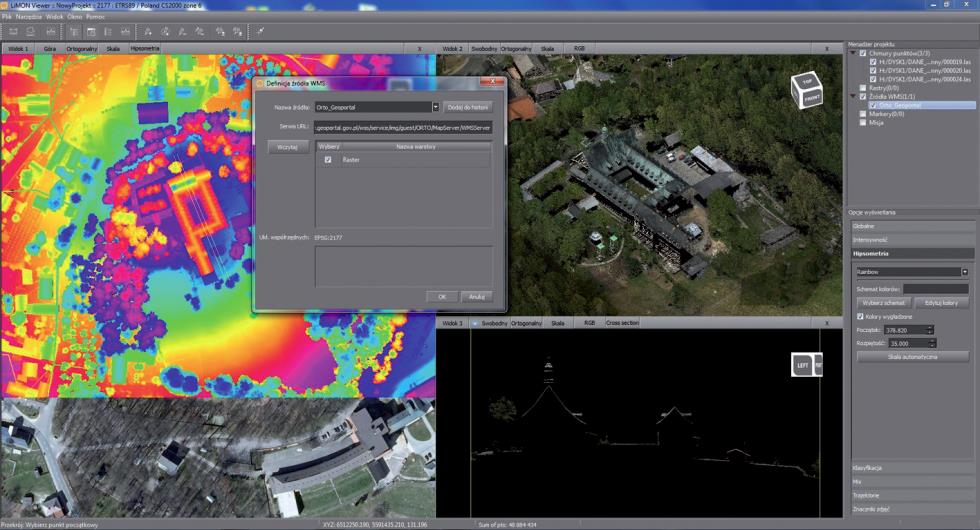Click the Początek value stepper arrows
This screenshot has height=530, width=980.
coord(930,330)
